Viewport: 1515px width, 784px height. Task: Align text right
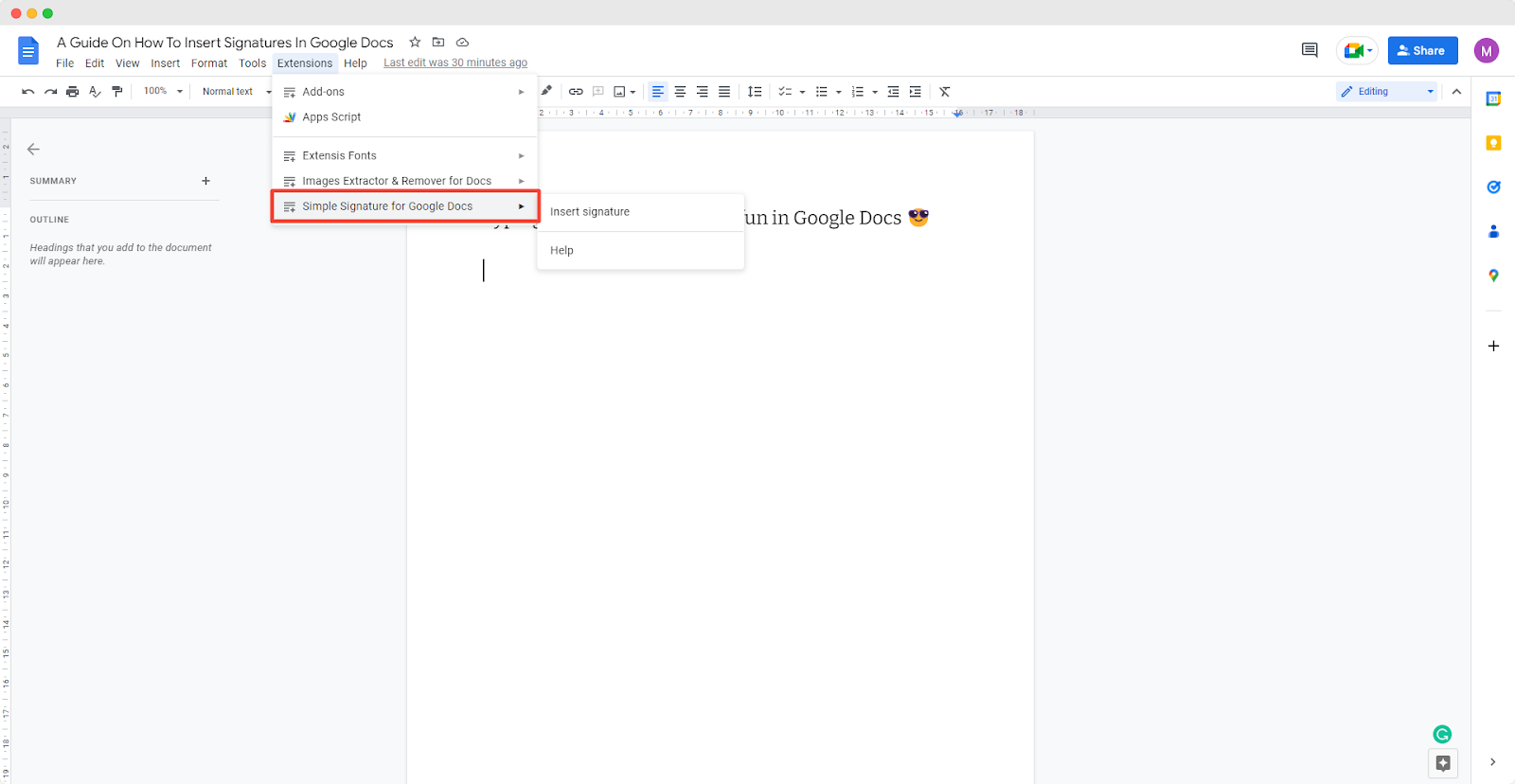coord(702,92)
